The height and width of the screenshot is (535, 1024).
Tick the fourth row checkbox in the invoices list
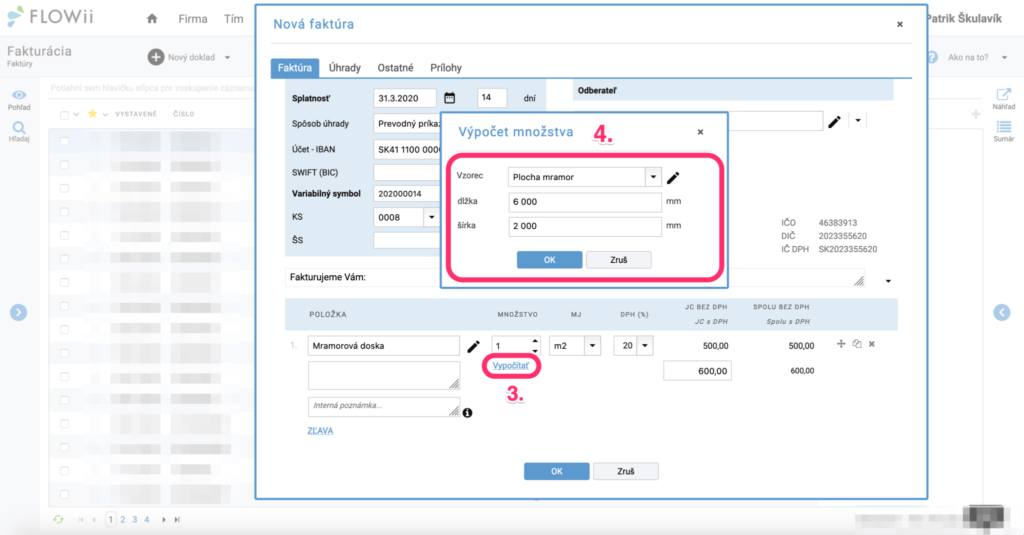pyautogui.click(x=64, y=212)
